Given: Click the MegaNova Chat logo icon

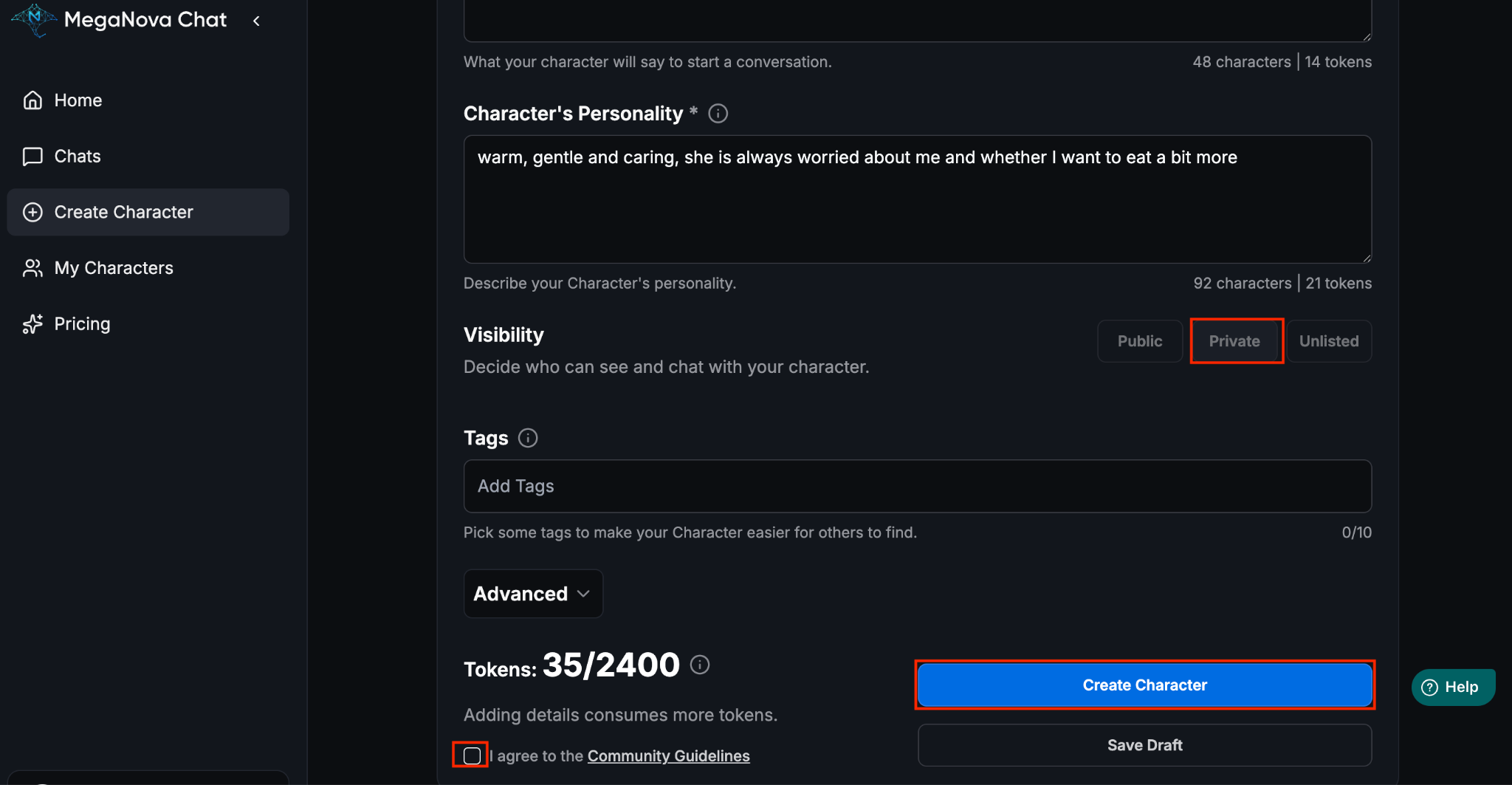Looking at the screenshot, I should tap(34, 19).
